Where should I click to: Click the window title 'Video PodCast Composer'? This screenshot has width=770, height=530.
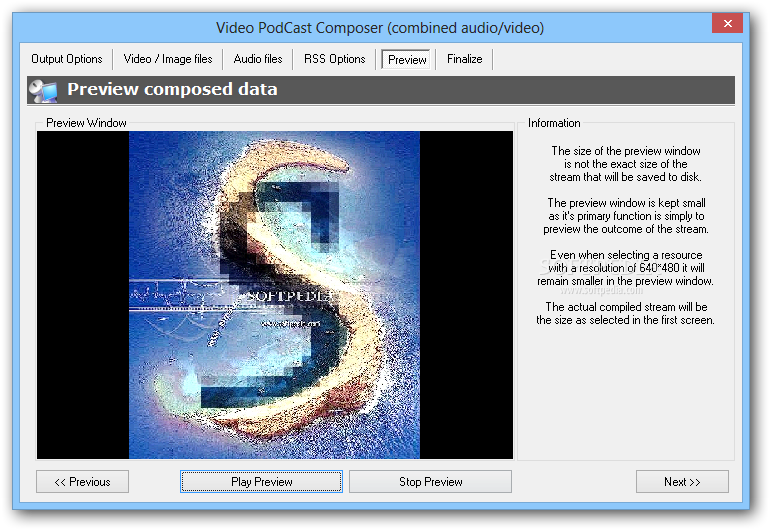pos(299,28)
